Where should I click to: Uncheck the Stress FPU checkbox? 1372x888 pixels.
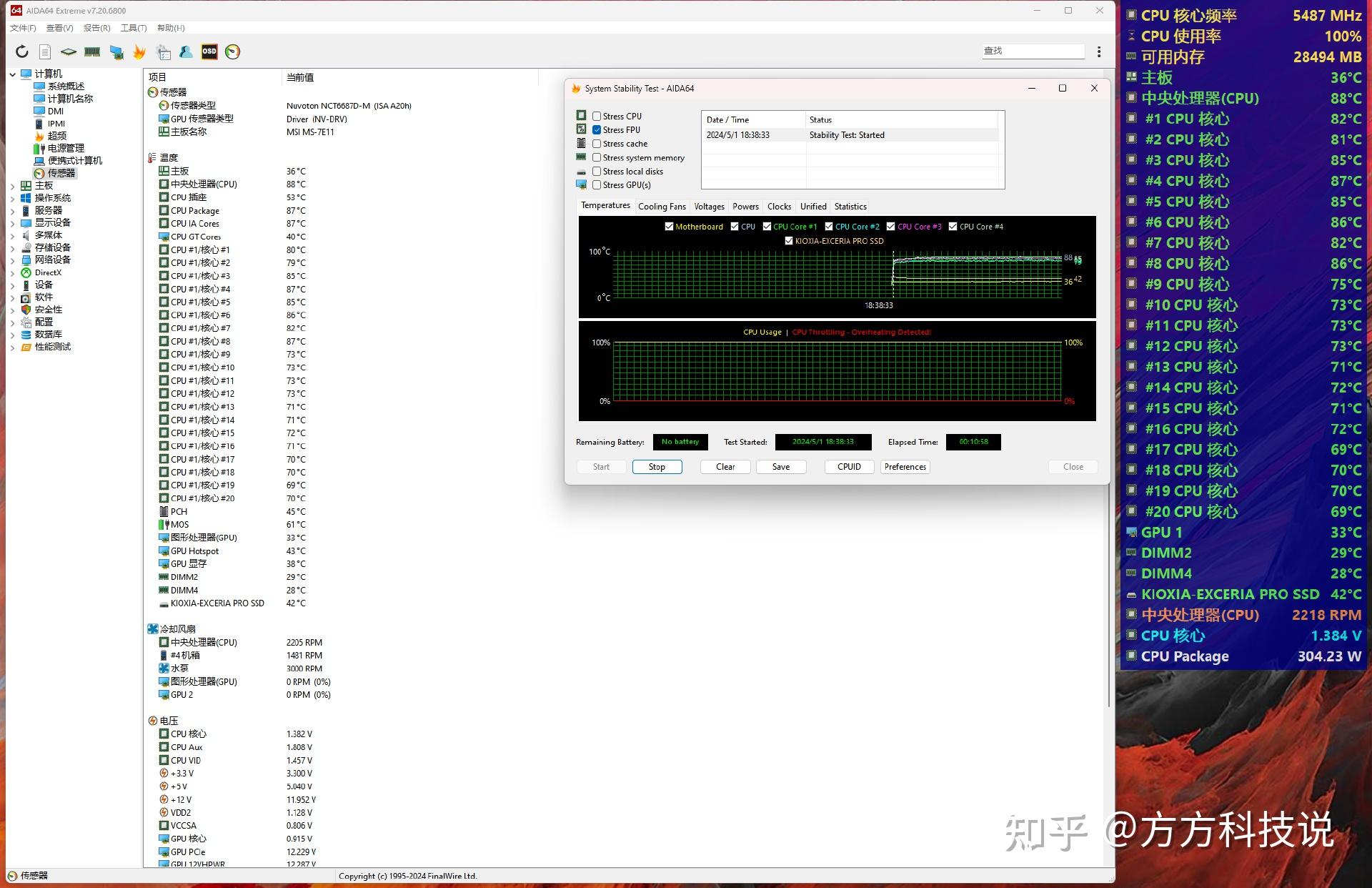click(x=597, y=130)
